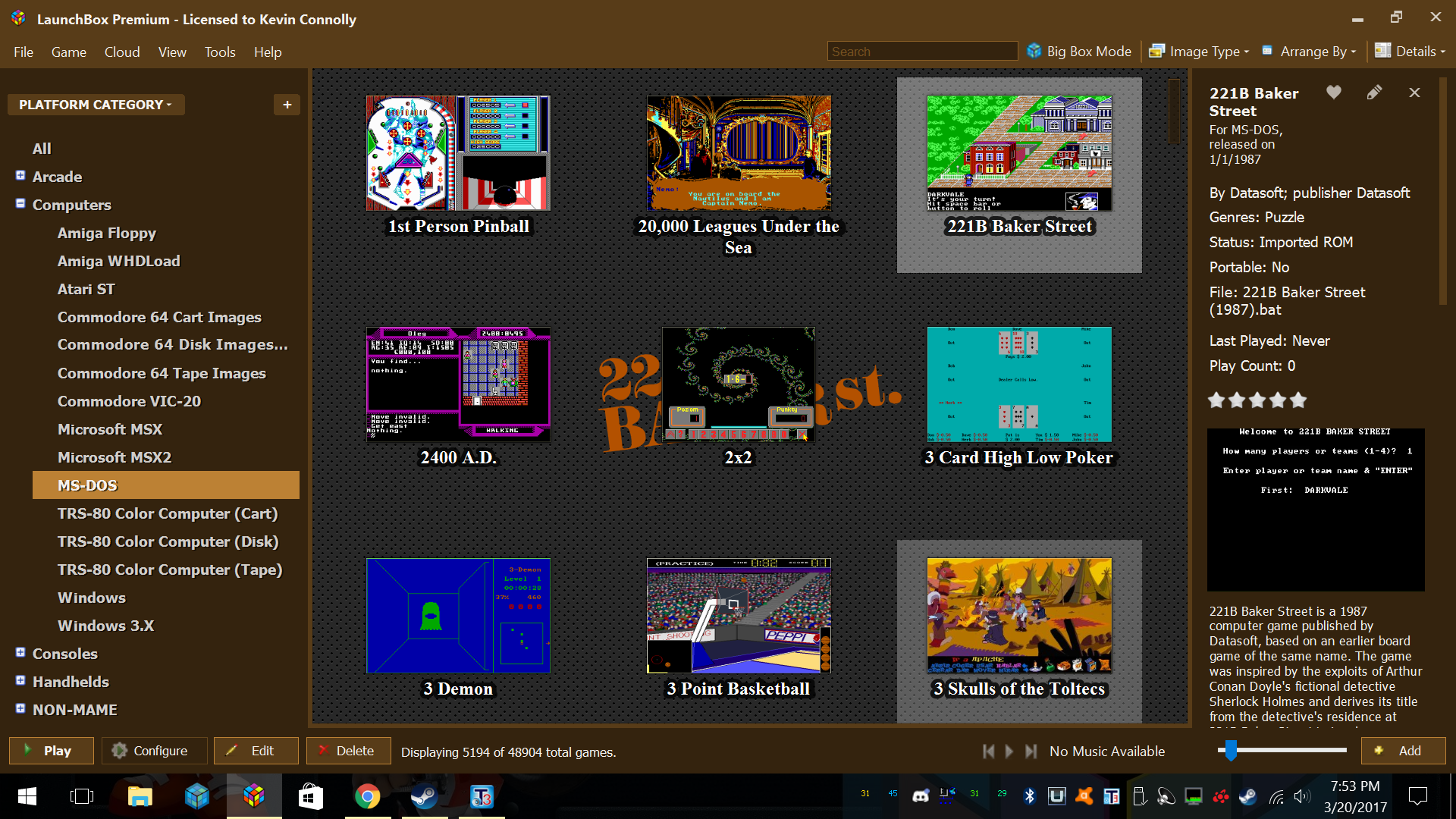Select Atari ST platform
Screen dimensions: 1456x819
[86, 289]
